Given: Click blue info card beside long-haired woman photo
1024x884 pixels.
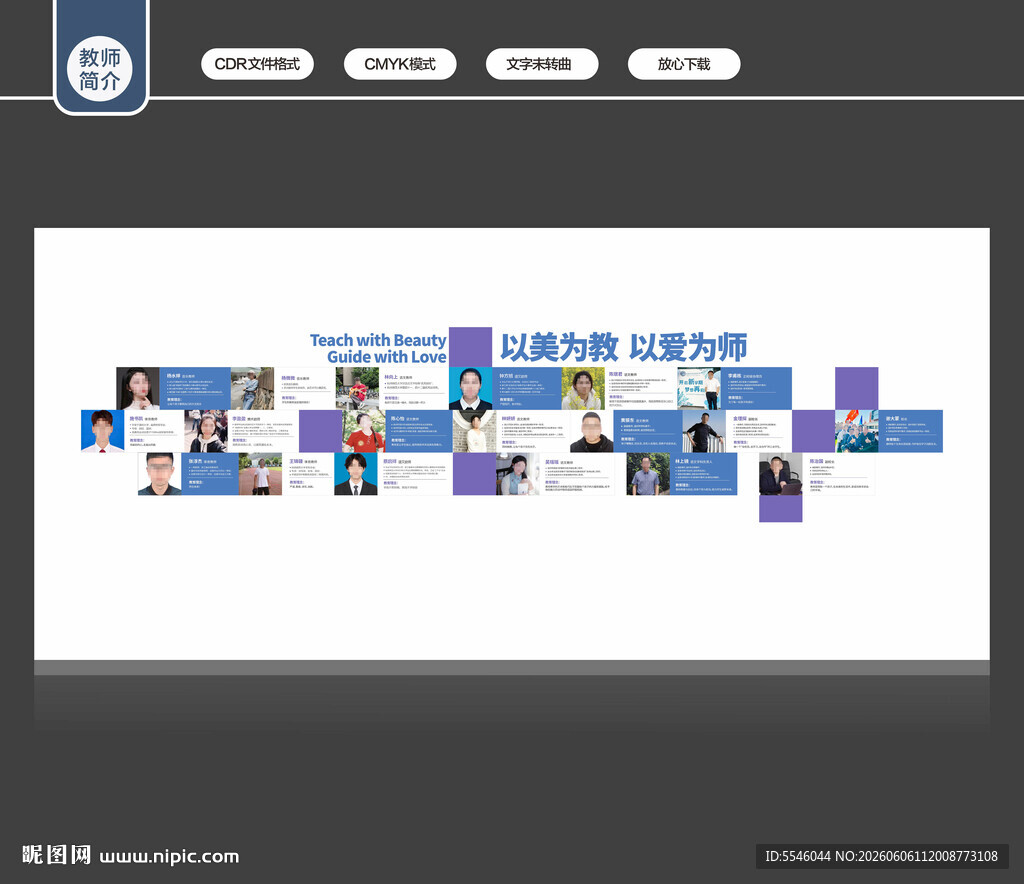Looking at the screenshot, I should coord(195,388).
